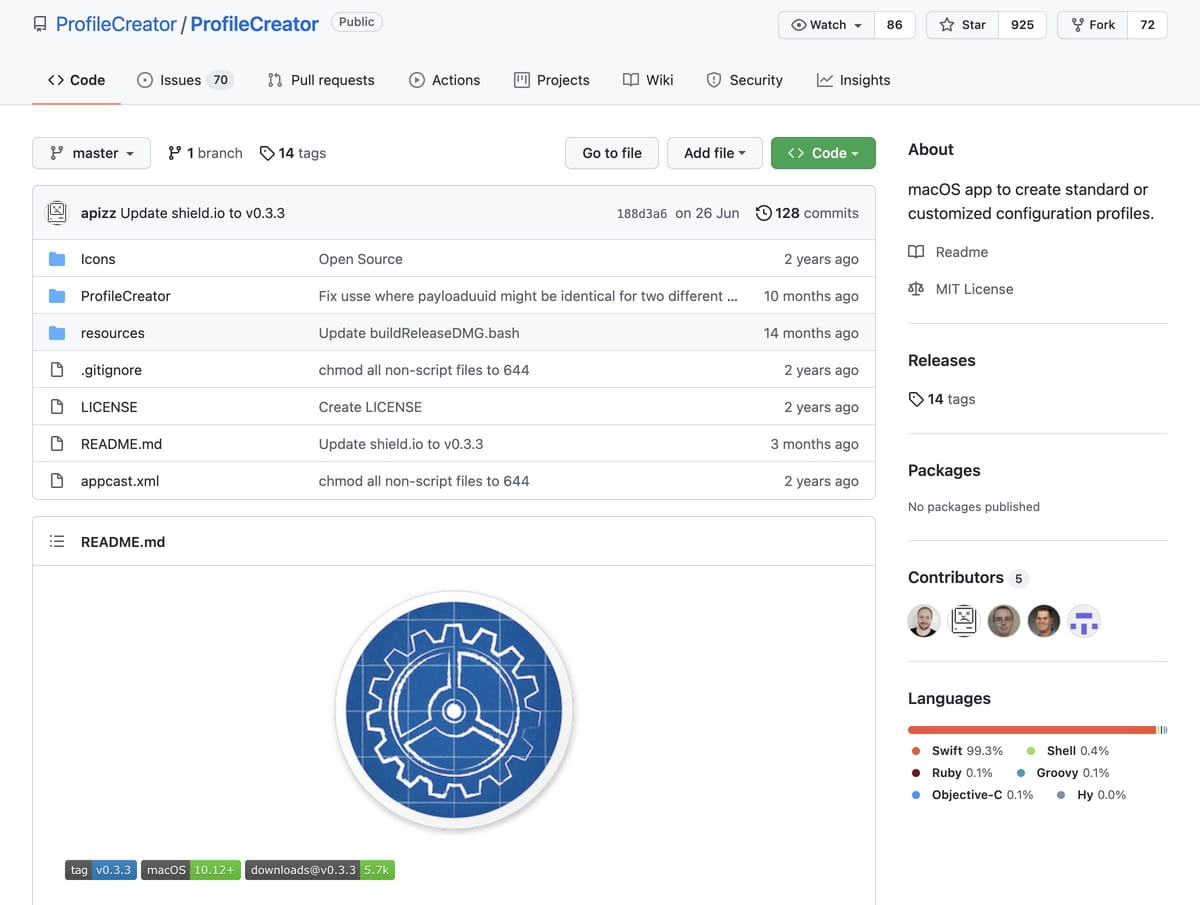
Task: Click the appcast.xml file icon
Action: coord(57,481)
